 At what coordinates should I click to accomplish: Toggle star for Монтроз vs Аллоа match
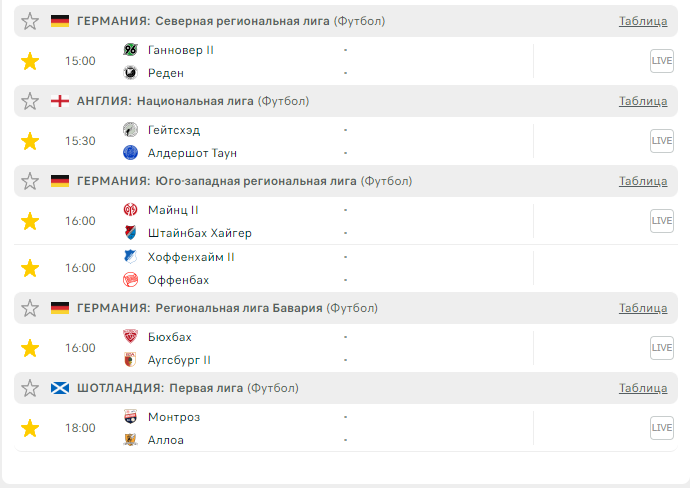(30, 428)
